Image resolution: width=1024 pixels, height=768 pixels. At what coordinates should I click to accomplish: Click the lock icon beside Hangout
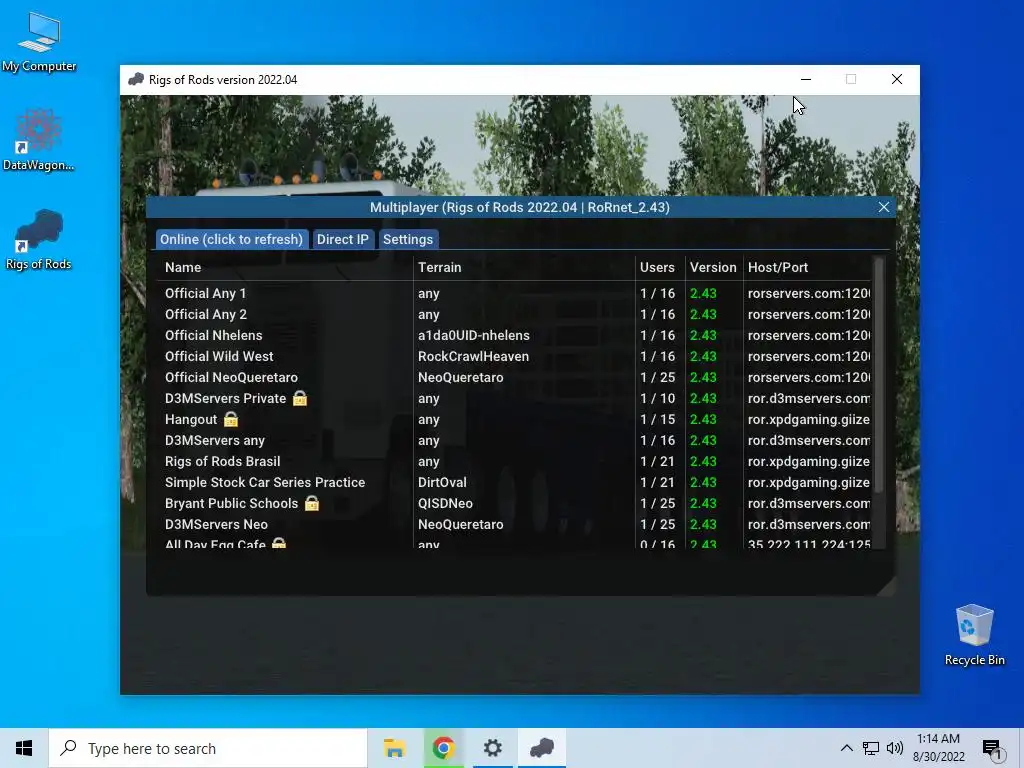coord(231,419)
